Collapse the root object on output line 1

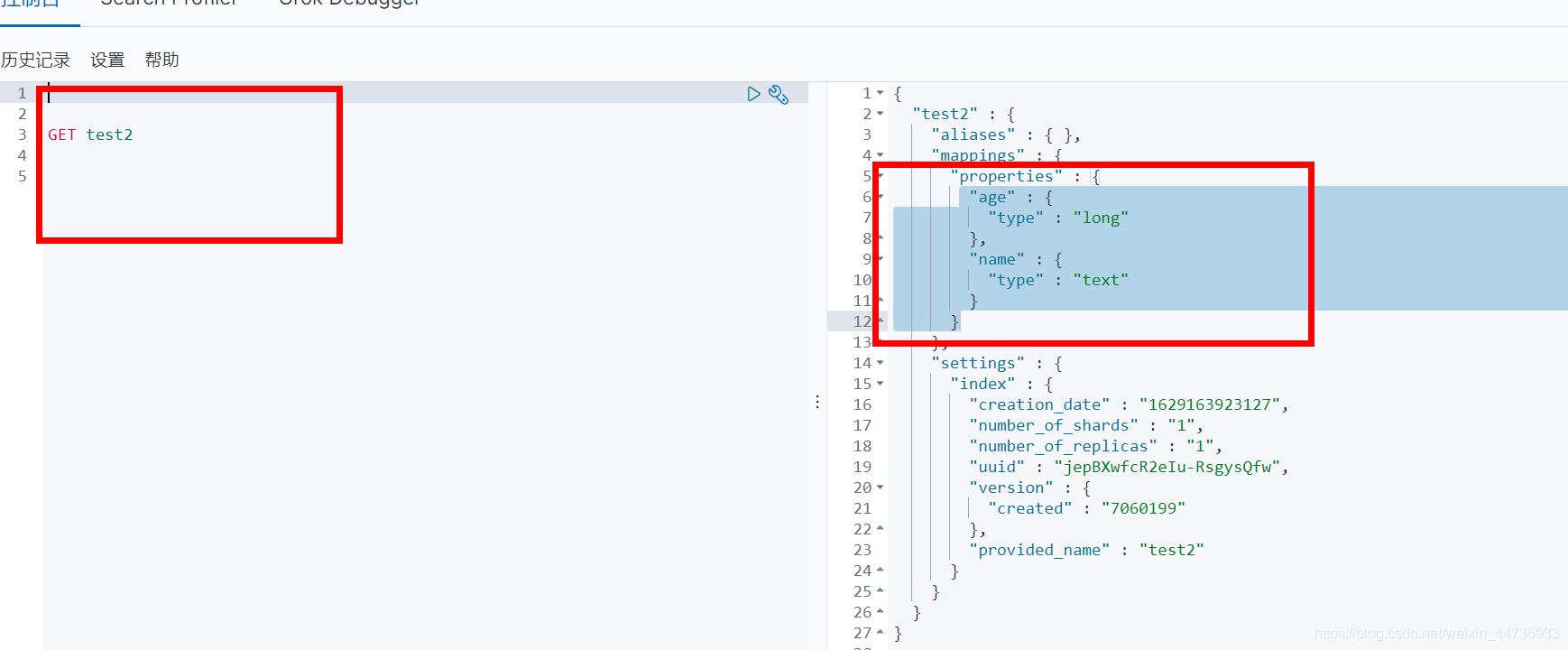click(x=881, y=93)
